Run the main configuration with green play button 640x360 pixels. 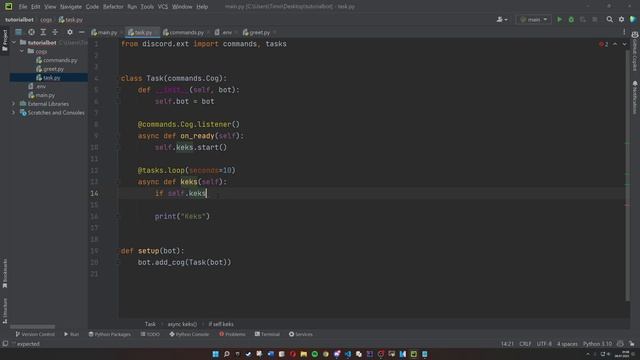pyautogui.click(x=560, y=20)
